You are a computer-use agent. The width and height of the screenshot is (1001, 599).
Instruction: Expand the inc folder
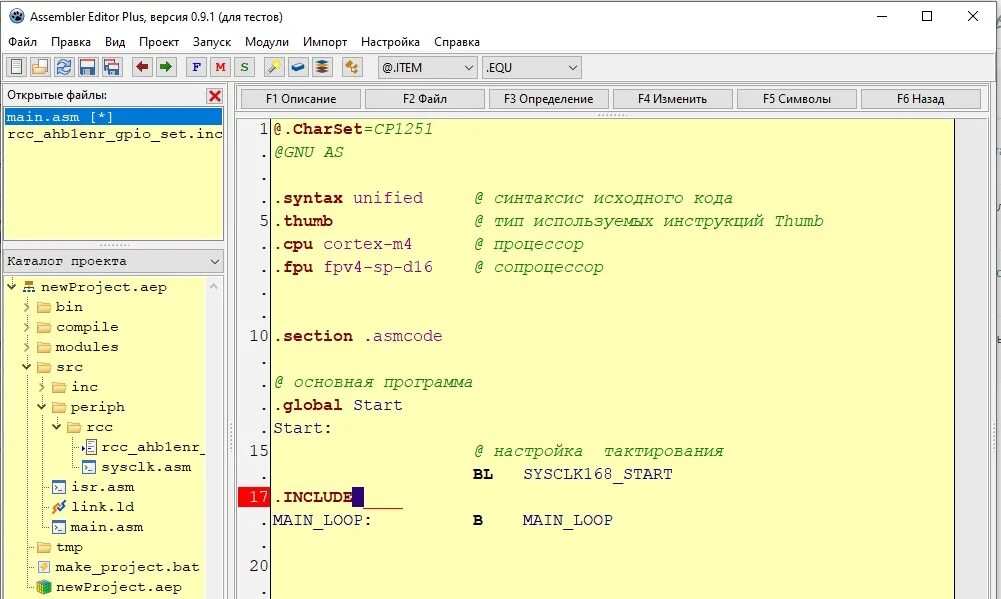coord(41,387)
